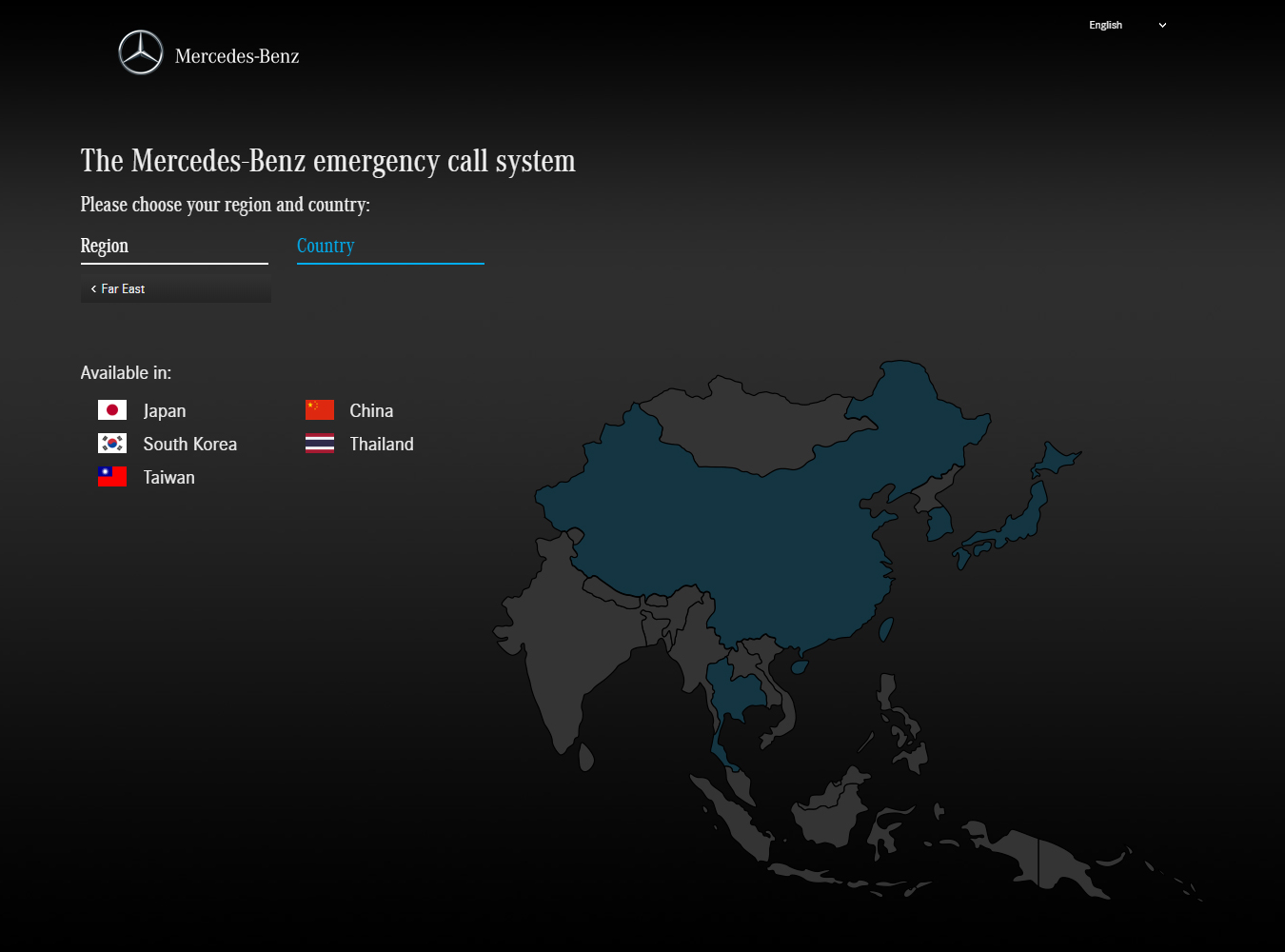Click the China flag icon

320,410
